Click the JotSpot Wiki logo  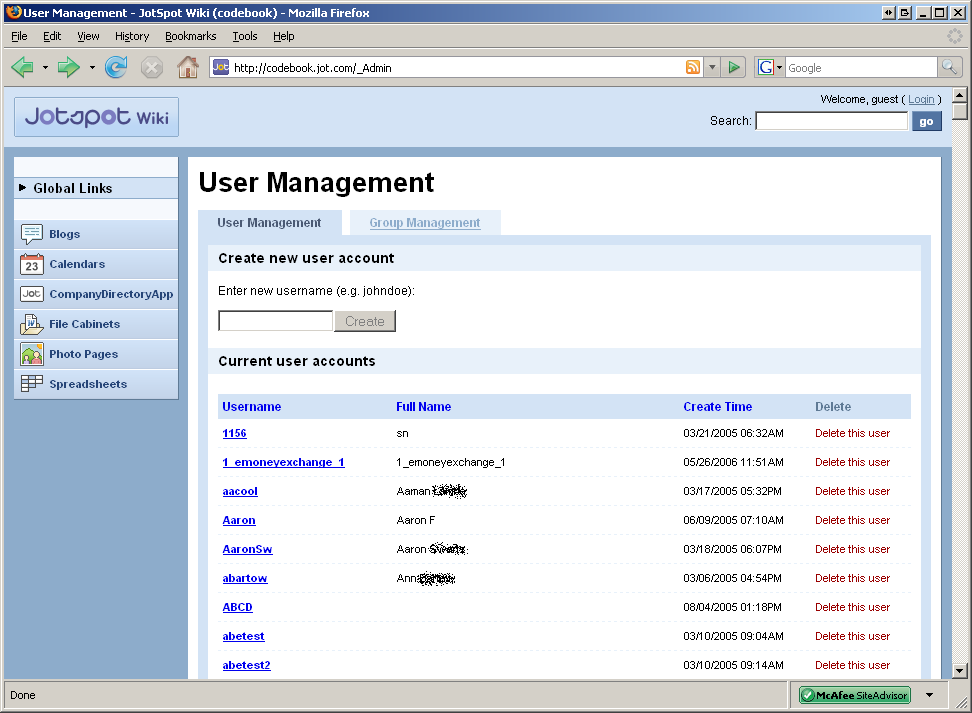97,117
